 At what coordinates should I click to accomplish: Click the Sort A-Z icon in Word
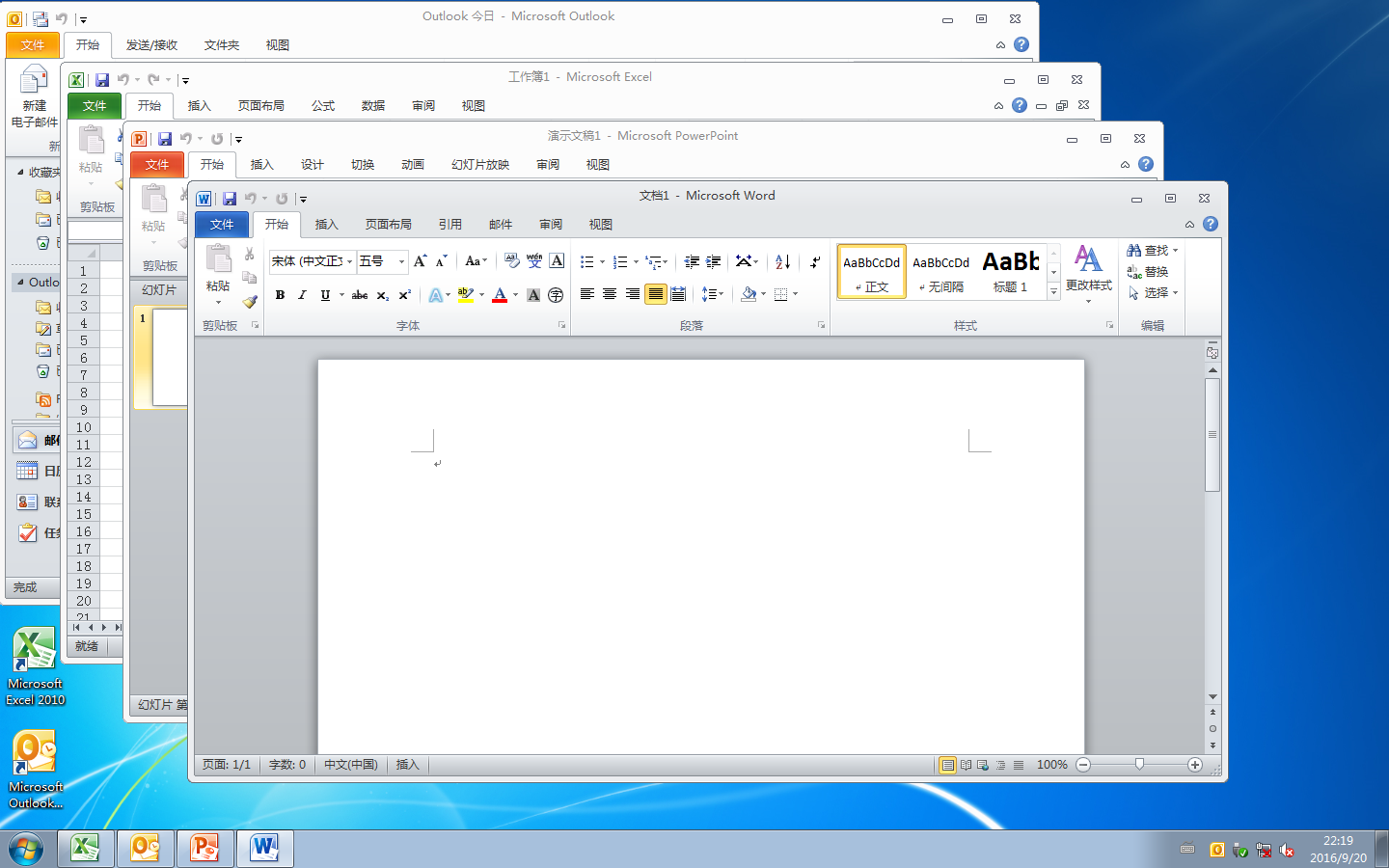click(782, 261)
